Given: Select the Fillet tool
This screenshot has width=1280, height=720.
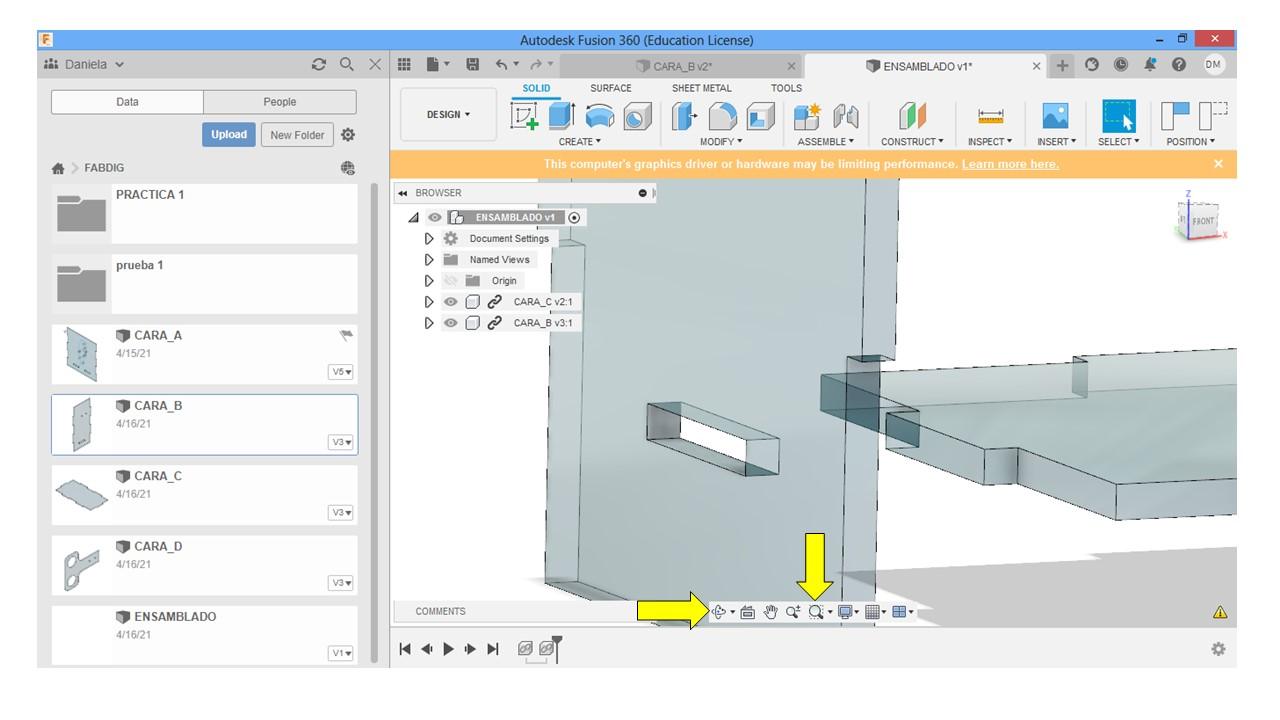Looking at the screenshot, I should tap(722, 116).
